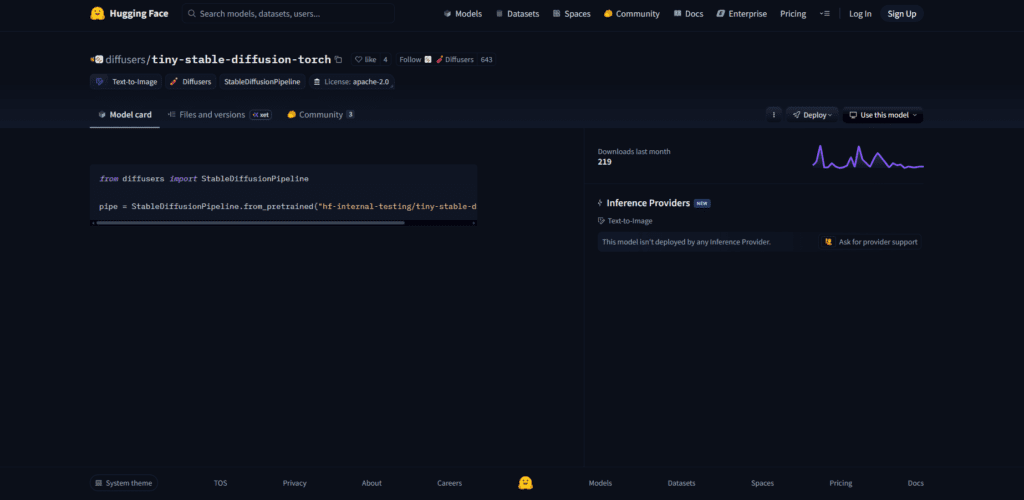Click the like count of 4
This screenshot has height=500, width=1024.
[x=385, y=59]
